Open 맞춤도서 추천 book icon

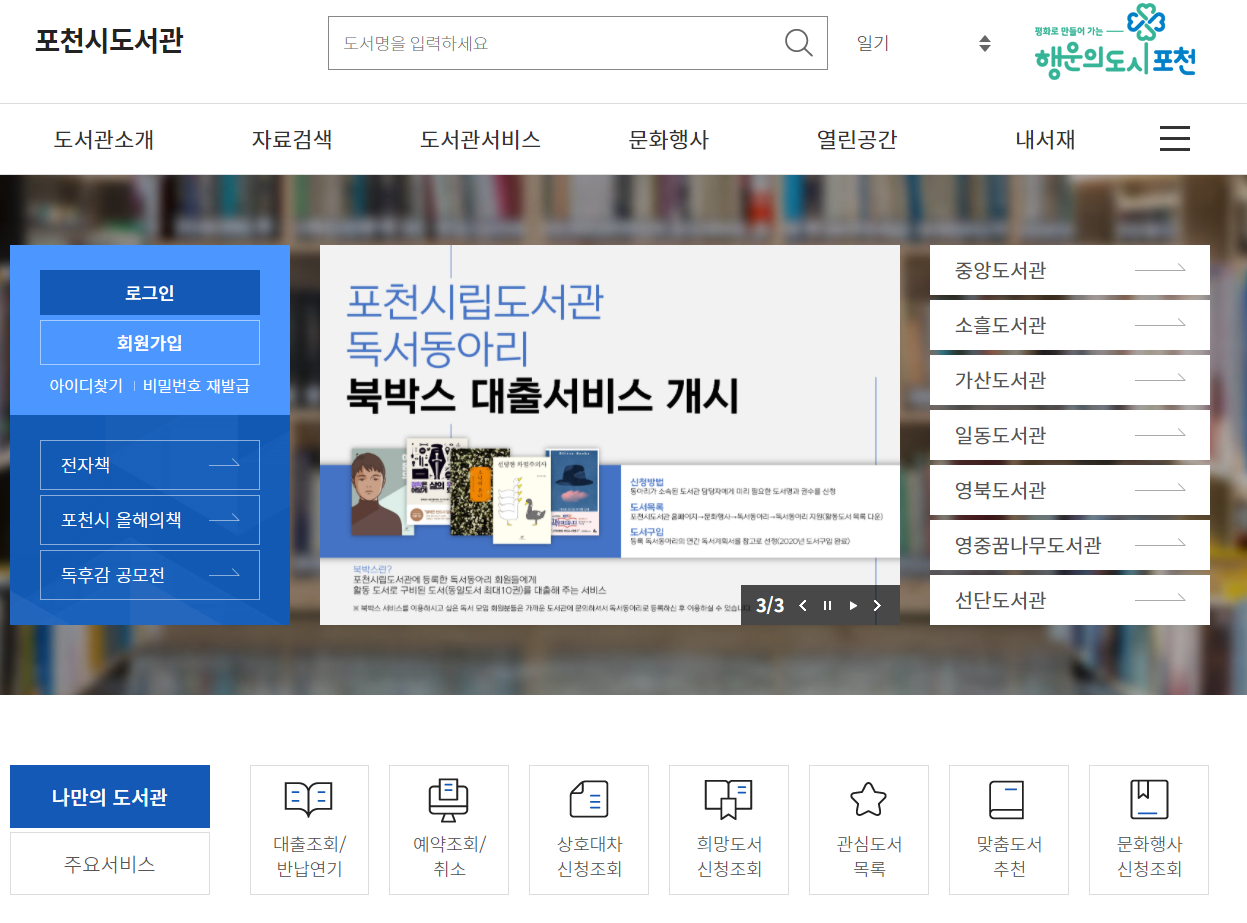click(x=1008, y=799)
